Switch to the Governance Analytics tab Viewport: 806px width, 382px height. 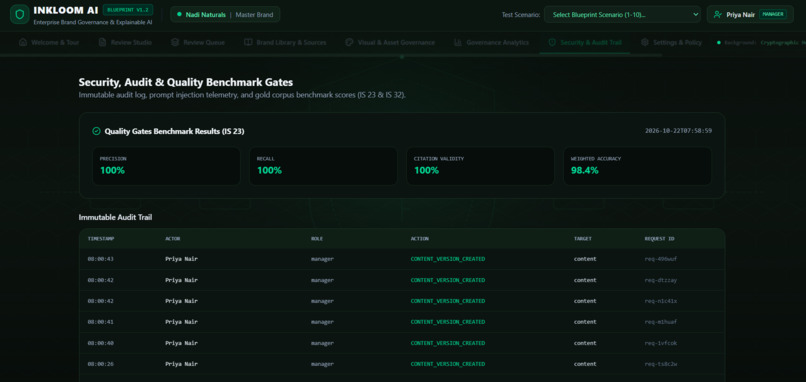pyautogui.click(x=491, y=43)
